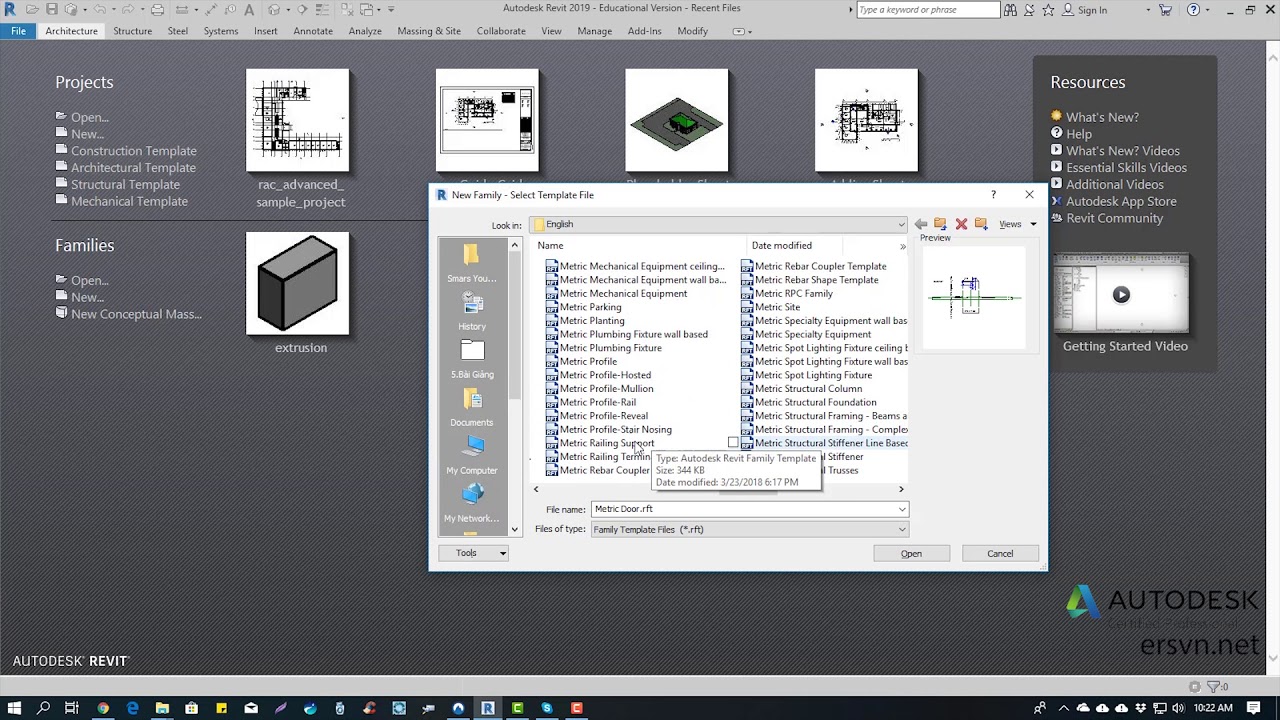Click the Favorites star icon
The width and height of the screenshot is (1280, 720).
coord(1048,10)
